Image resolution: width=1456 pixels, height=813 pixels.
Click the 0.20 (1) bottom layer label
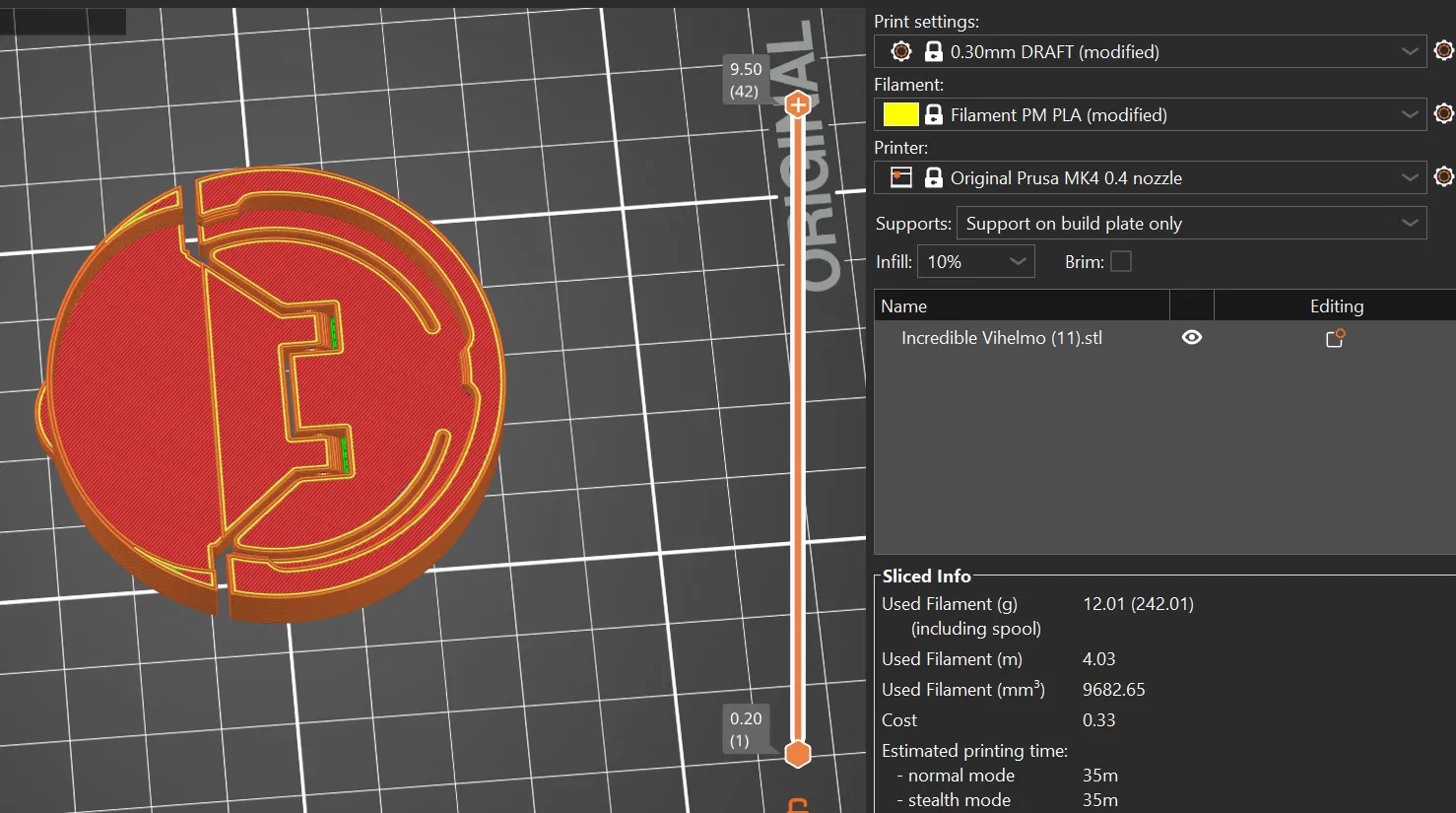(x=746, y=729)
